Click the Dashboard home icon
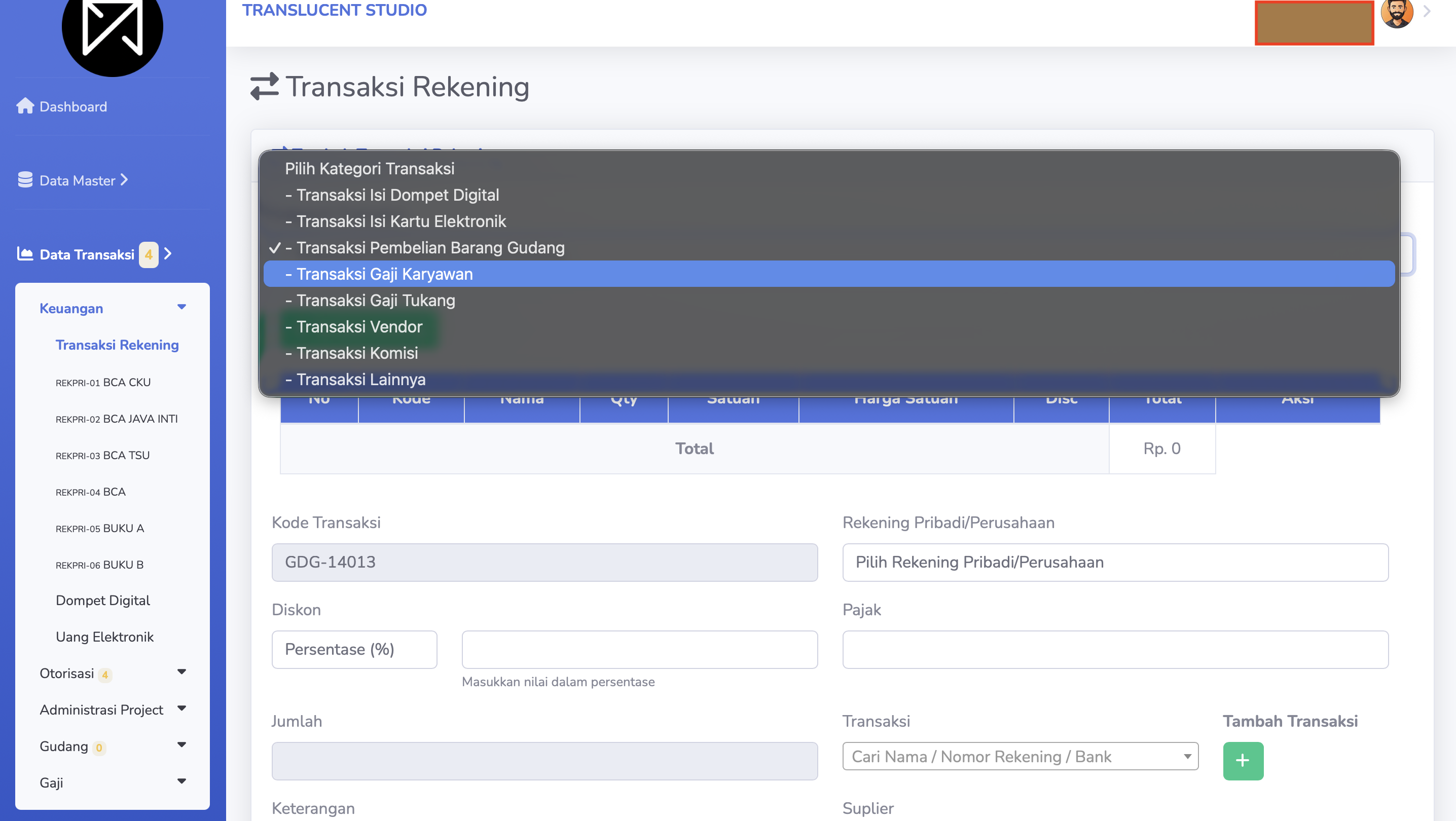Image resolution: width=1456 pixels, height=821 pixels. (25, 105)
